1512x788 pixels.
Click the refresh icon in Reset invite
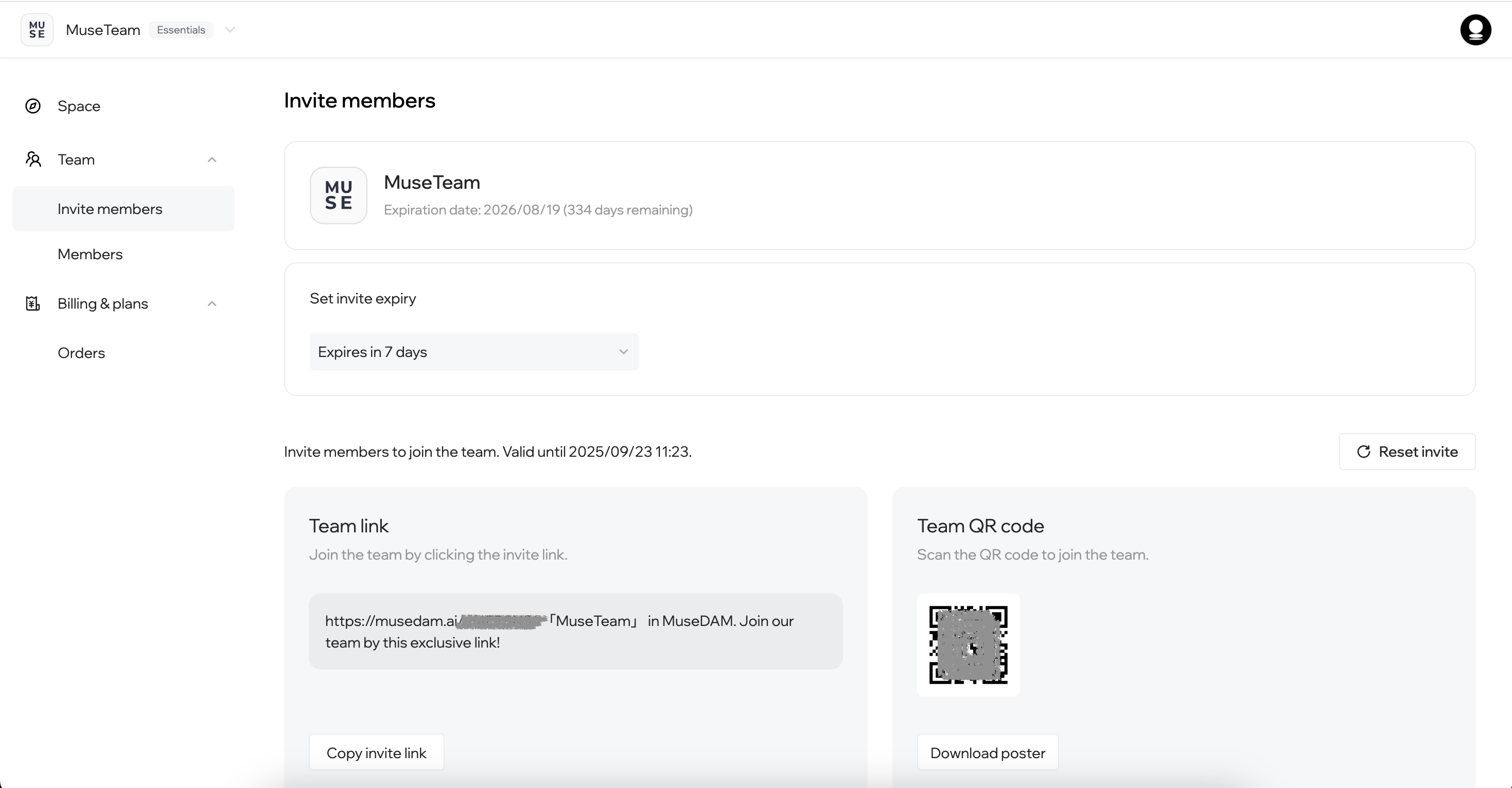1363,451
